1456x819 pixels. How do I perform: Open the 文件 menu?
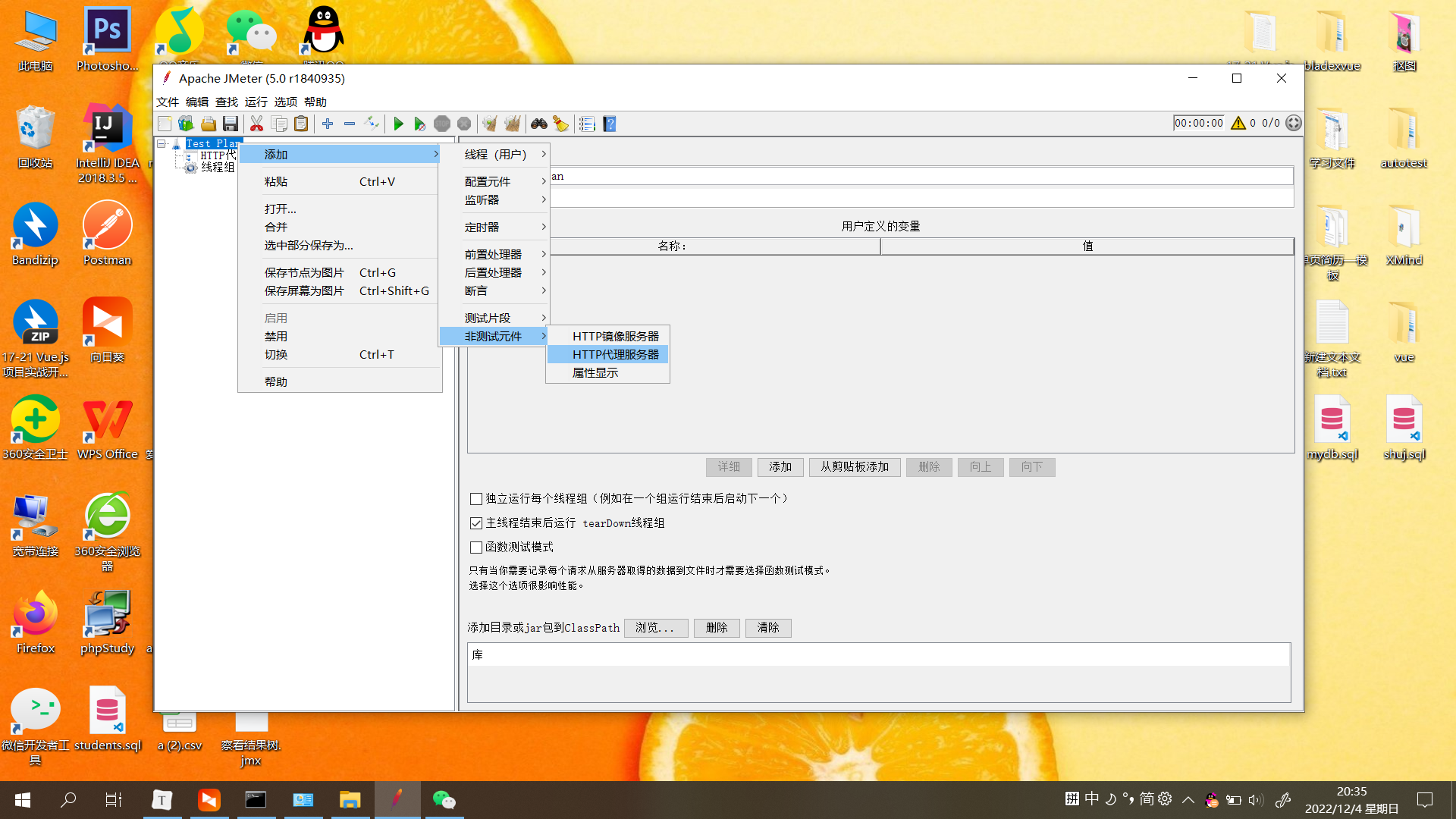pos(168,102)
